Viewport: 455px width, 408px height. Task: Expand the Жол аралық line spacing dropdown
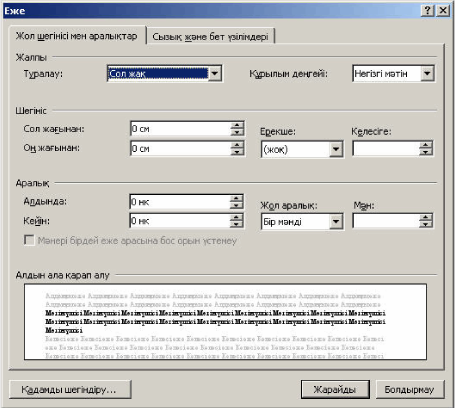tap(336, 221)
